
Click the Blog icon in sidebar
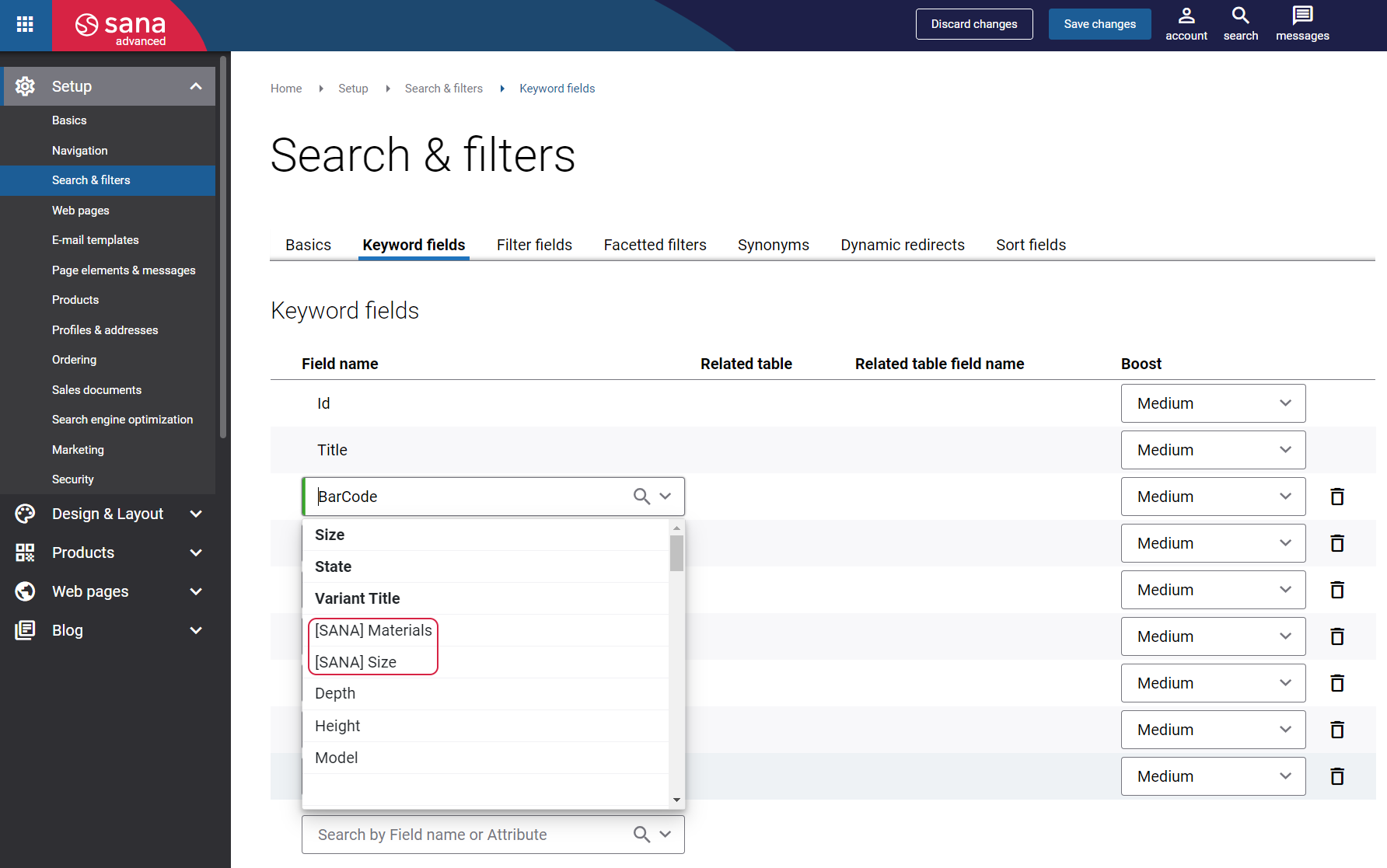(25, 630)
